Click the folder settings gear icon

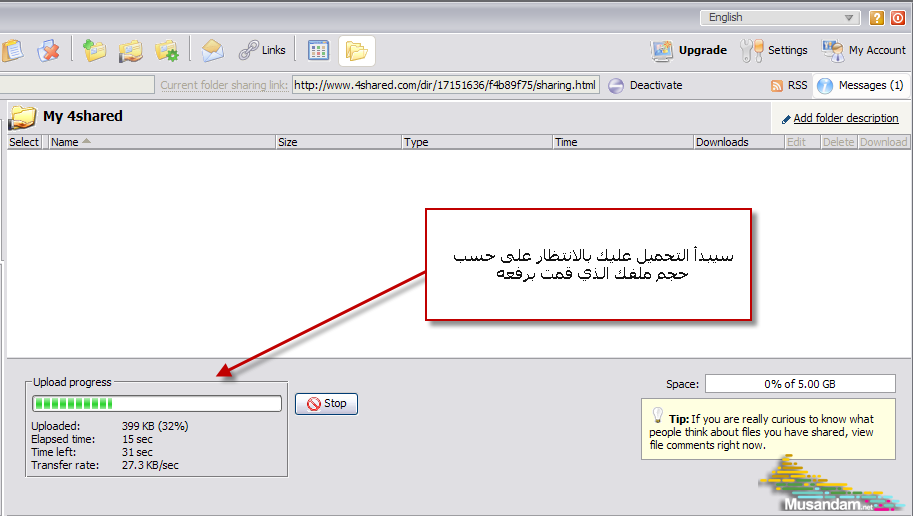coord(167,51)
